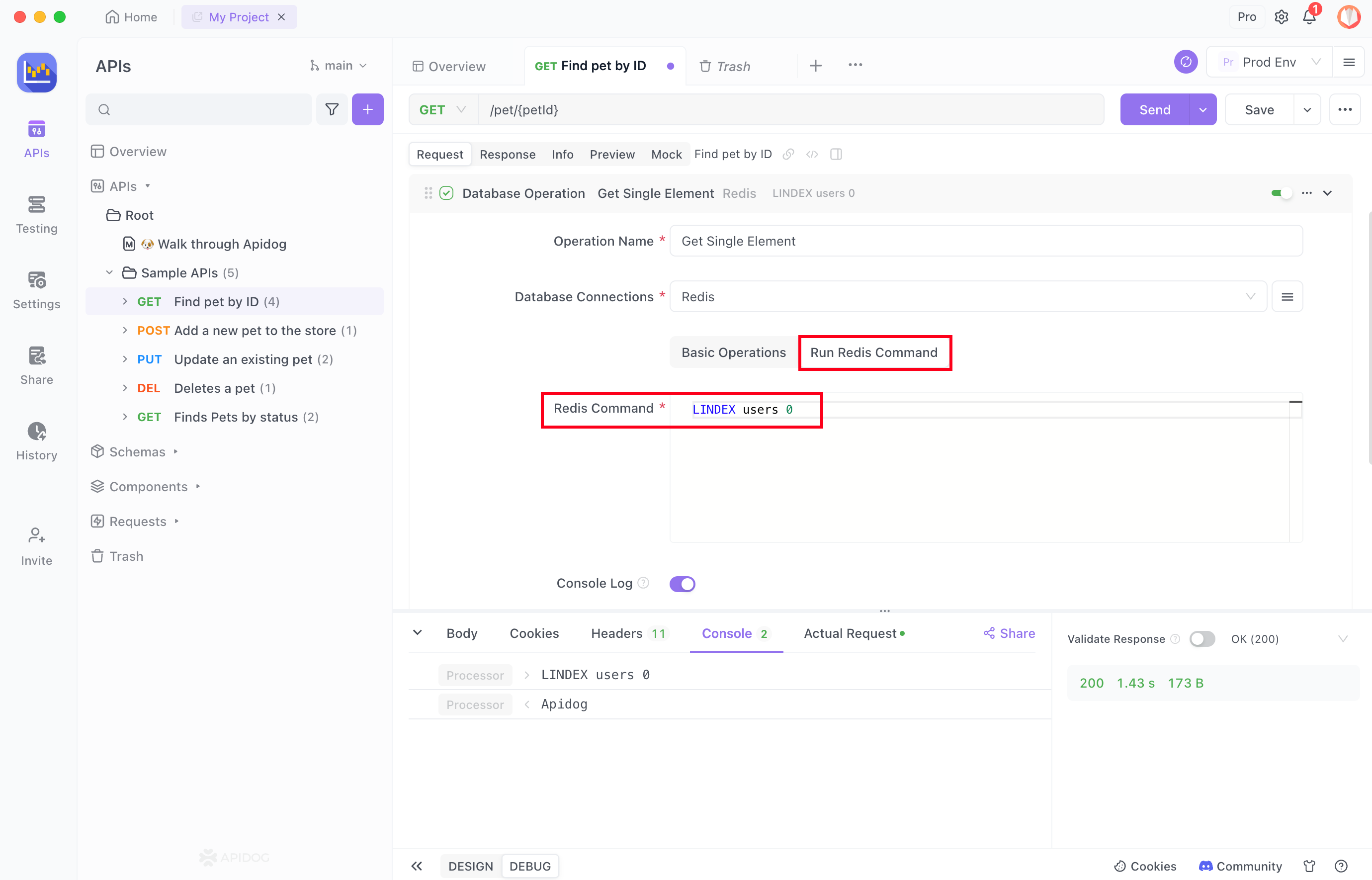Image resolution: width=1372 pixels, height=880 pixels.
Task: Open the filter icon in the APIs panel
Action: tap(332, 109)
